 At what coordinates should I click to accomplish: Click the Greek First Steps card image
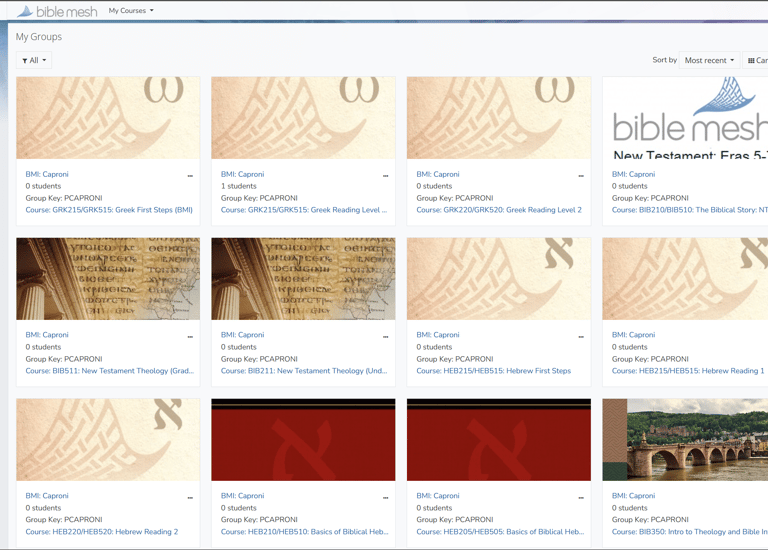click(x=108, y=118)
